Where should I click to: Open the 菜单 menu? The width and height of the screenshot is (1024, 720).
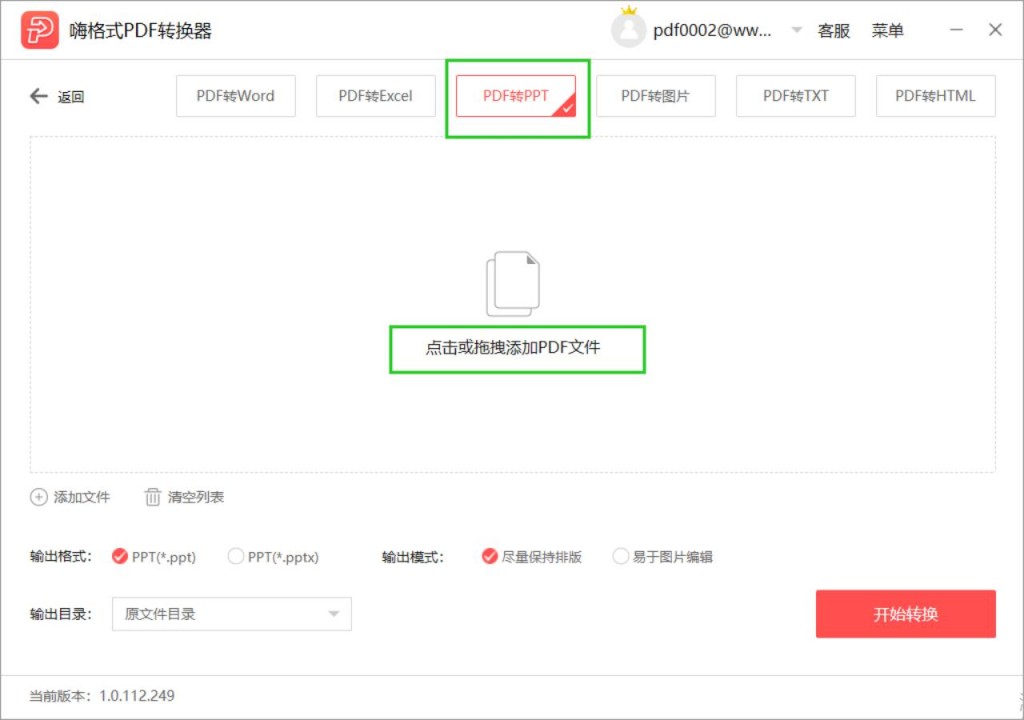[888, 31]
